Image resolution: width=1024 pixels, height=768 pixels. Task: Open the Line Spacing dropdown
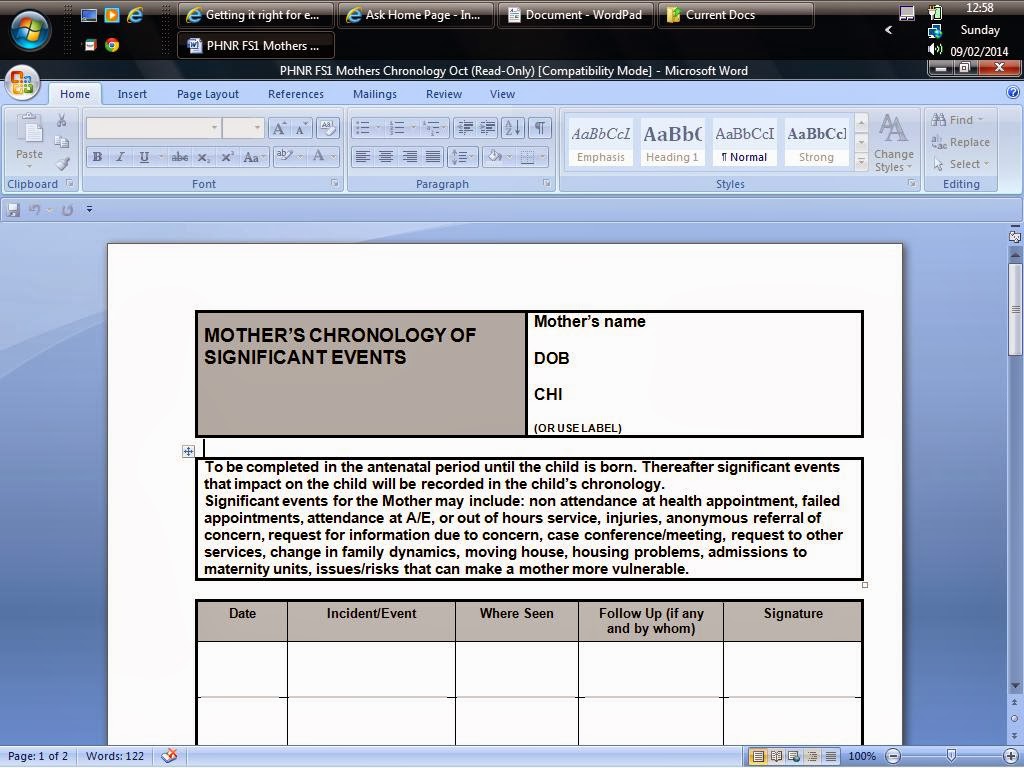click(463, 157)
